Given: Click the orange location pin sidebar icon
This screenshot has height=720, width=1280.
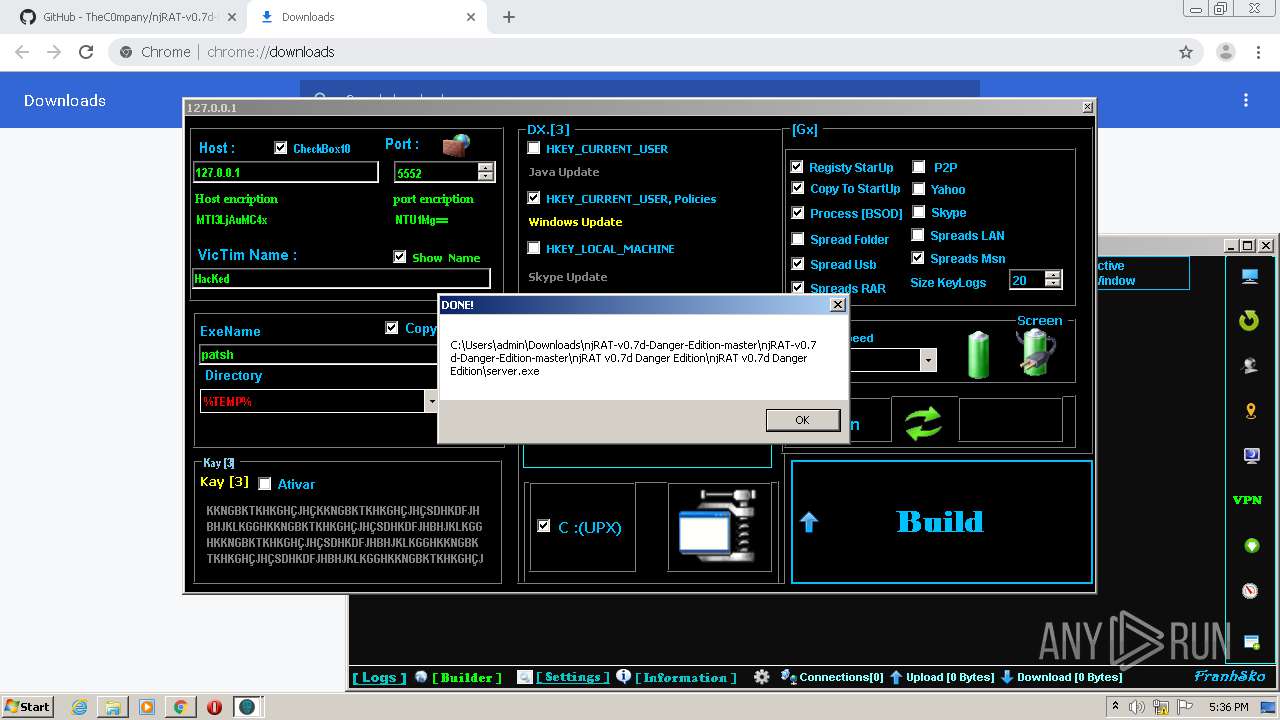Looking at the screenshot, I should tap(1250, 411).
